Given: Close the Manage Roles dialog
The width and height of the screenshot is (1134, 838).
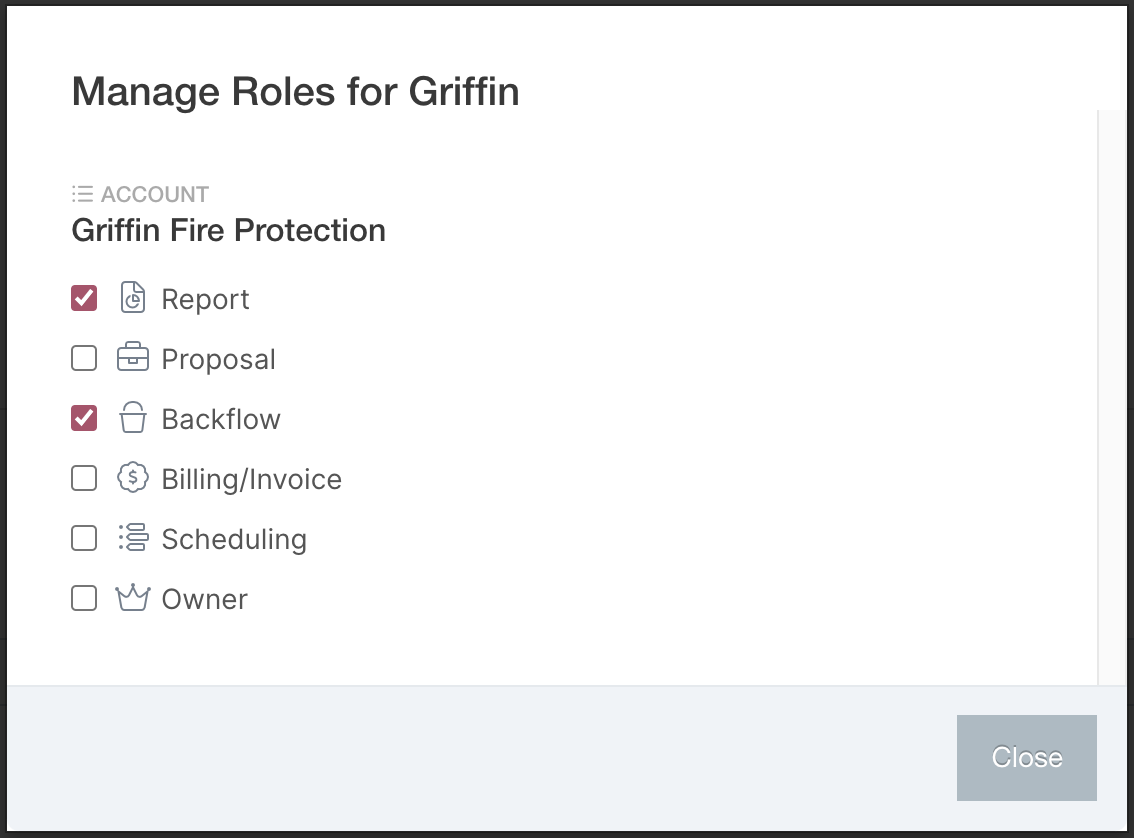Looking at the screenshot, I should point(1026,758).
